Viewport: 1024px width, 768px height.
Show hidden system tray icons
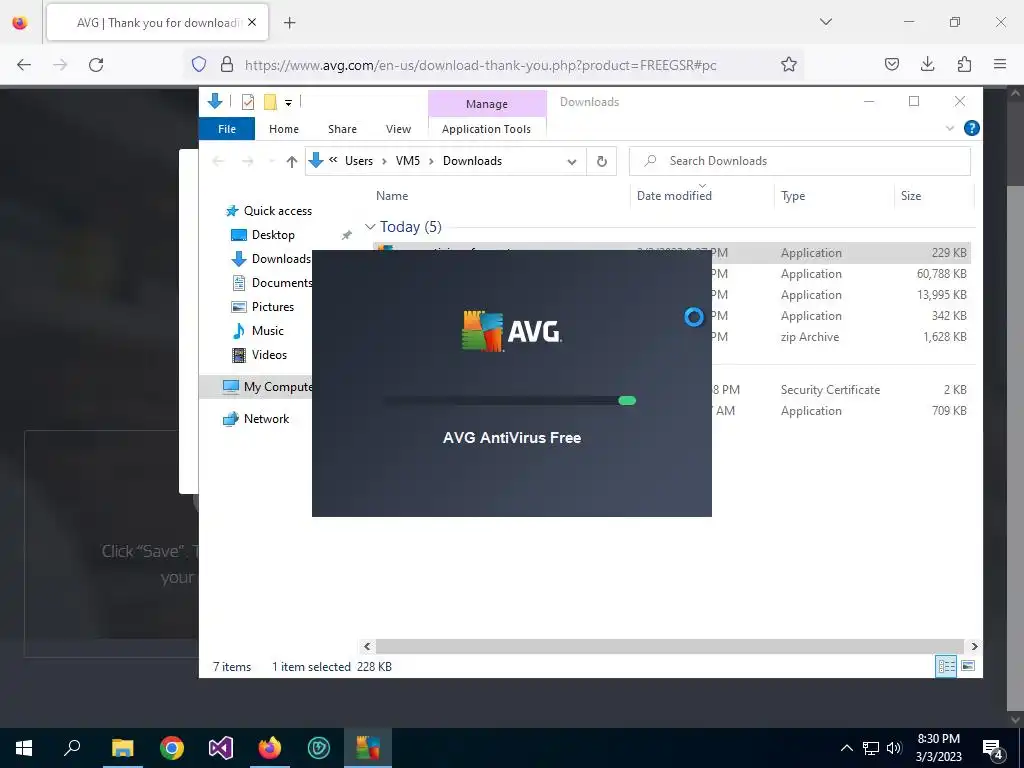pyautogui.click(x=846, y=748)
